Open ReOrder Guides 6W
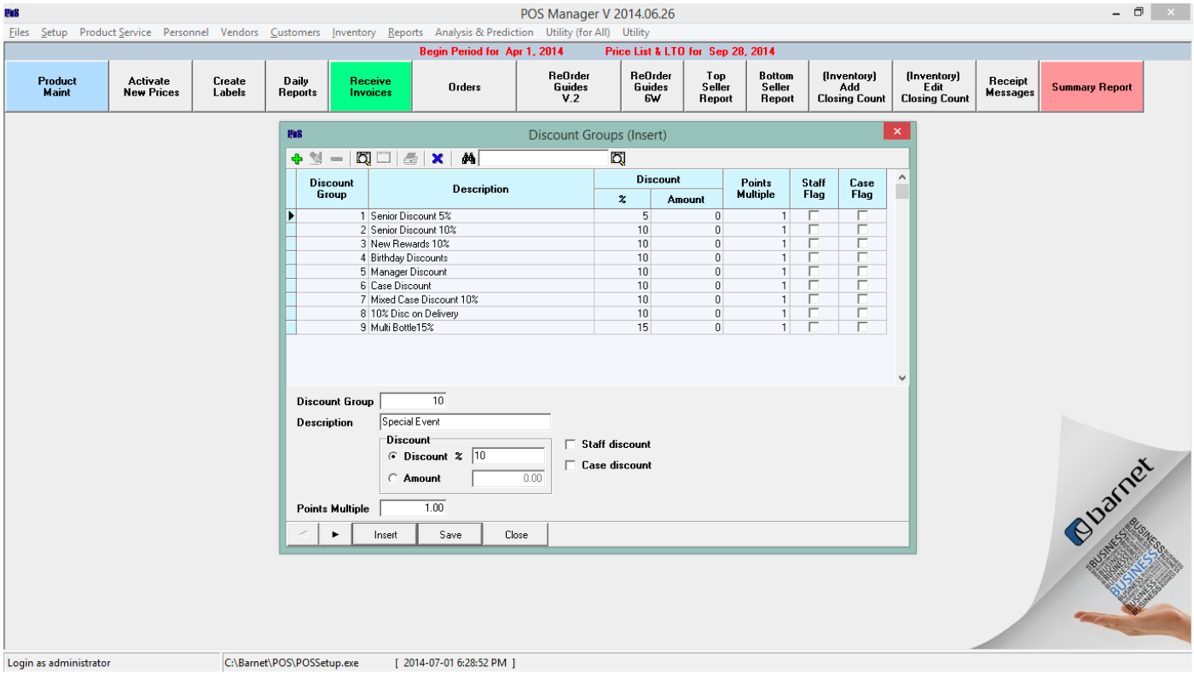 [652, 87]
